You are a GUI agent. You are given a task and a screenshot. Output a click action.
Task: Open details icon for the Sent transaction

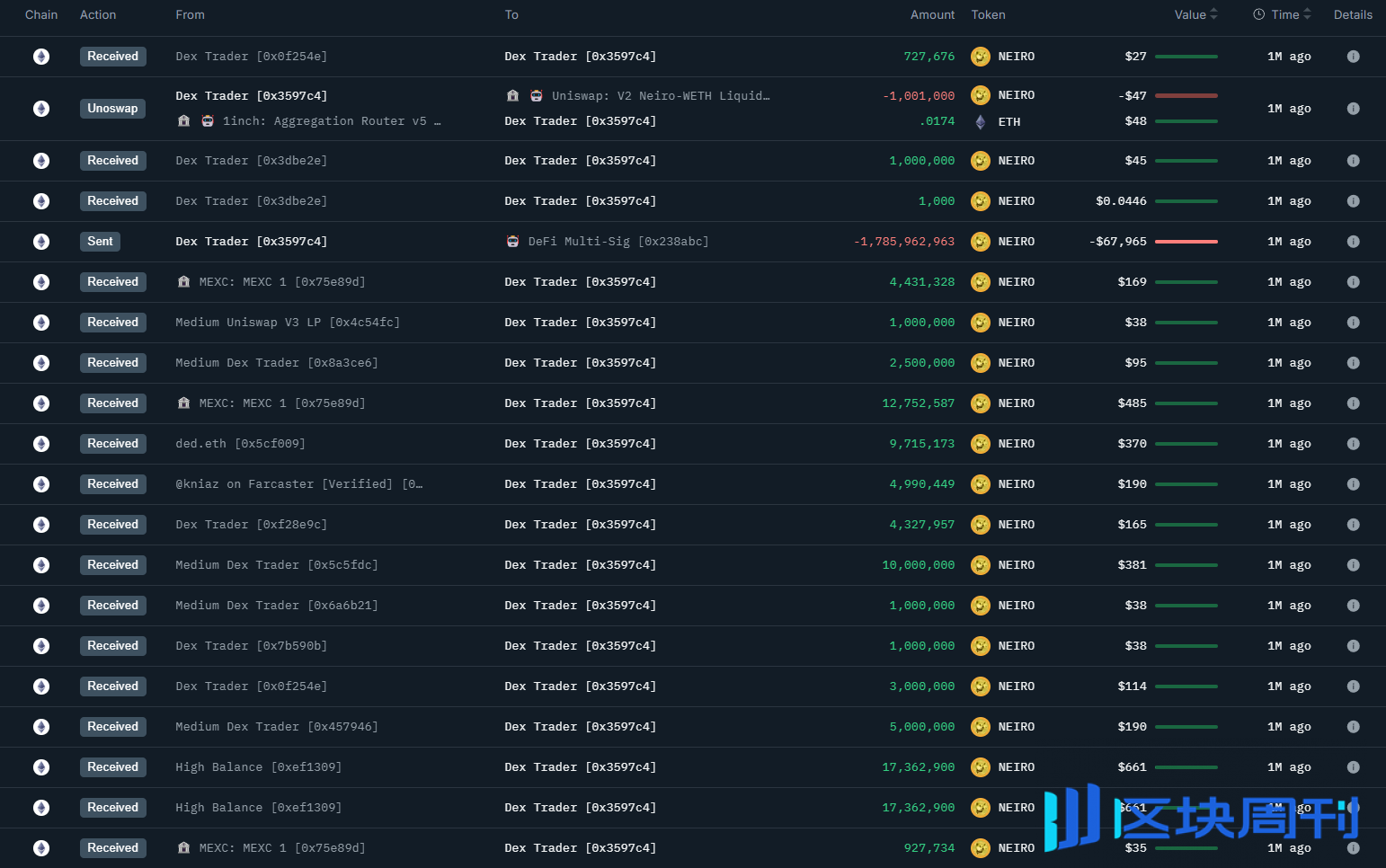coord(1353,242)
